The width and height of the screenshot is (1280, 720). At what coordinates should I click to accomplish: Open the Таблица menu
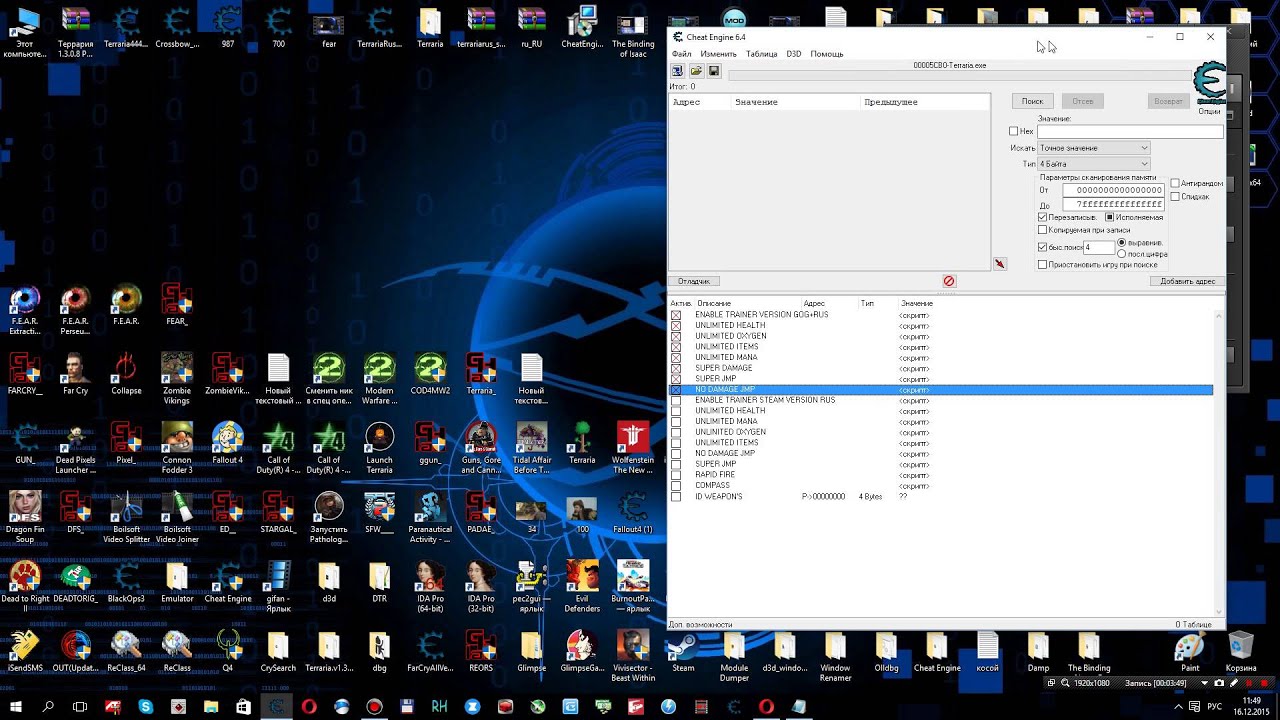(x=761, y=54)
